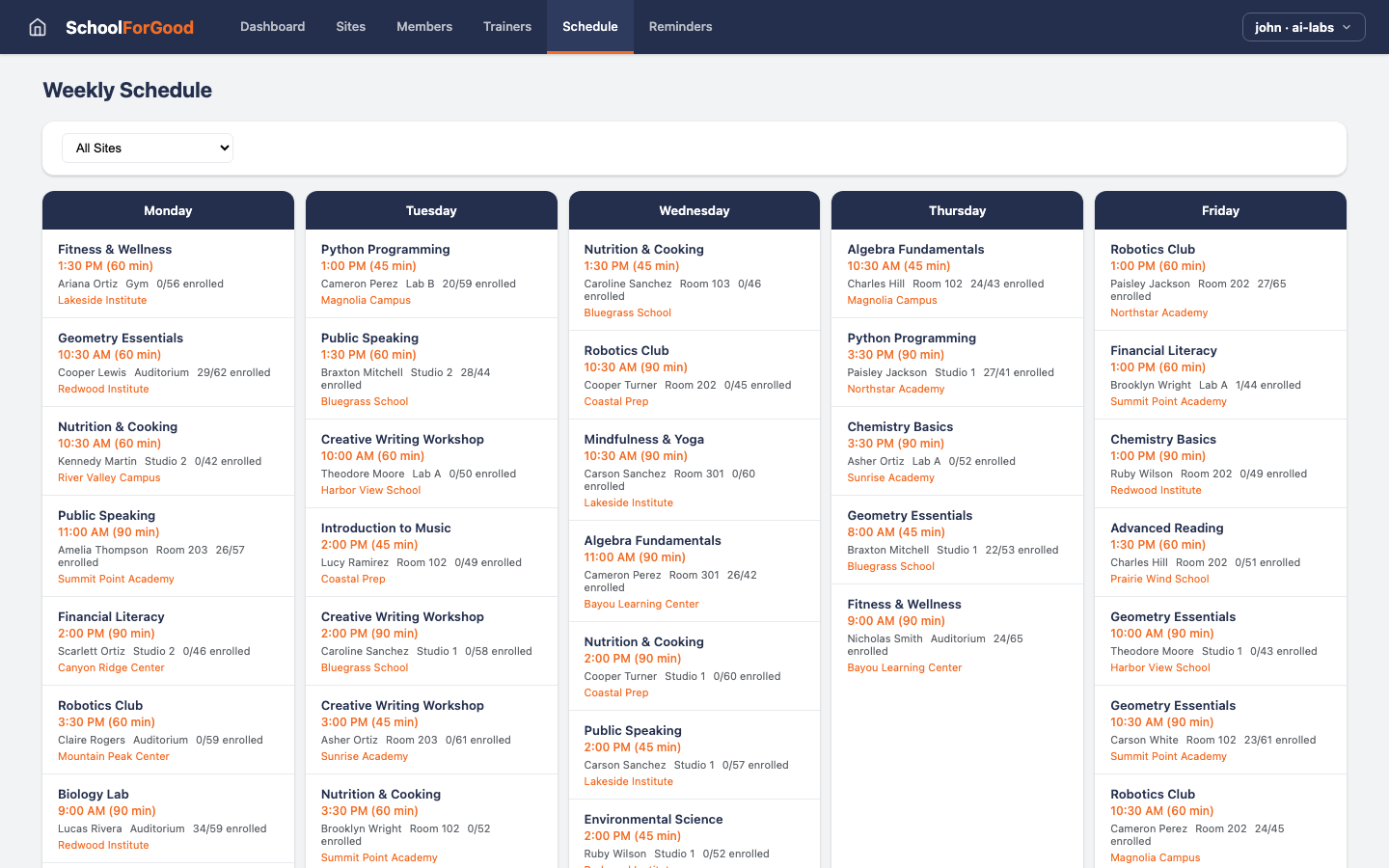Image resolution: width=1389 pixels, height=868 pixels.
Task: Click the home icon in the navbar
Action: tap(37, 27)
